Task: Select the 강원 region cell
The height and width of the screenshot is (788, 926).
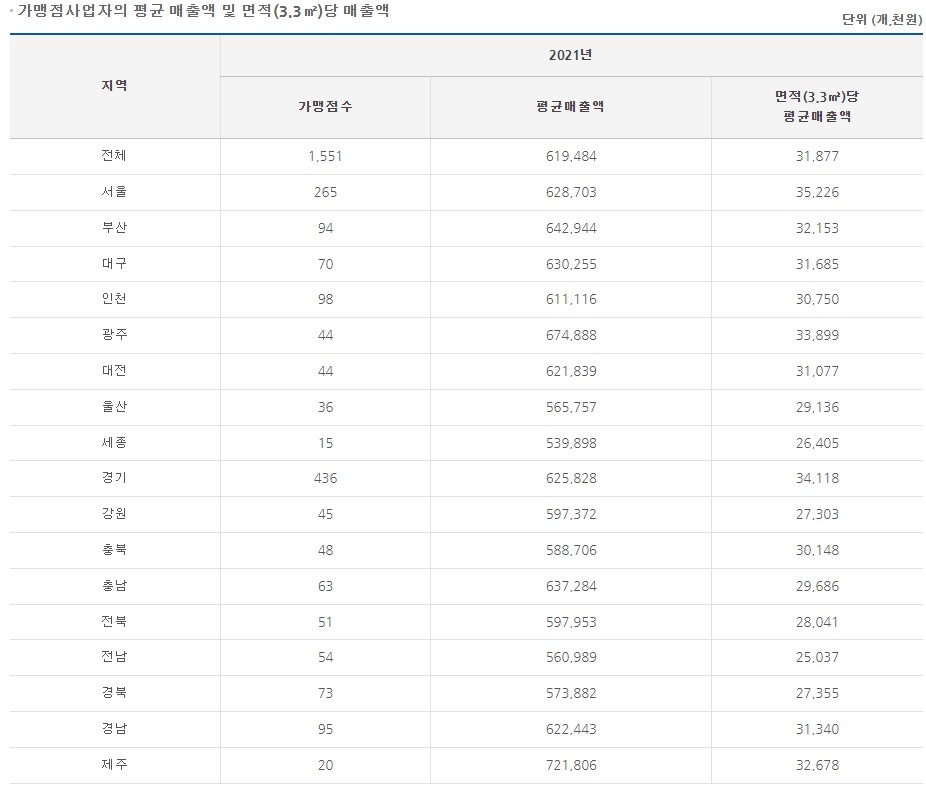Action: [x=114, y=513]
